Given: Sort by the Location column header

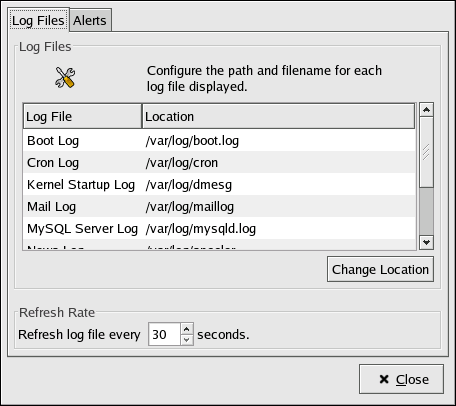Looking at the screenshot, I should coord(278,116).
